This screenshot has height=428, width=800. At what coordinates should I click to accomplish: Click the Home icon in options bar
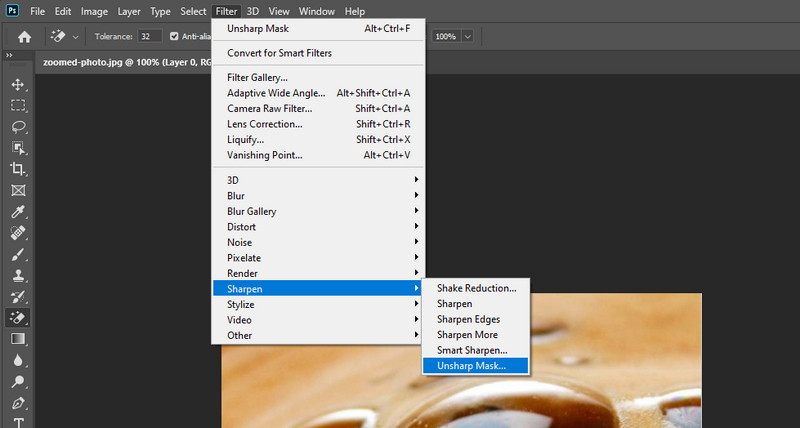pyautogui.click(x=22, y=36)
